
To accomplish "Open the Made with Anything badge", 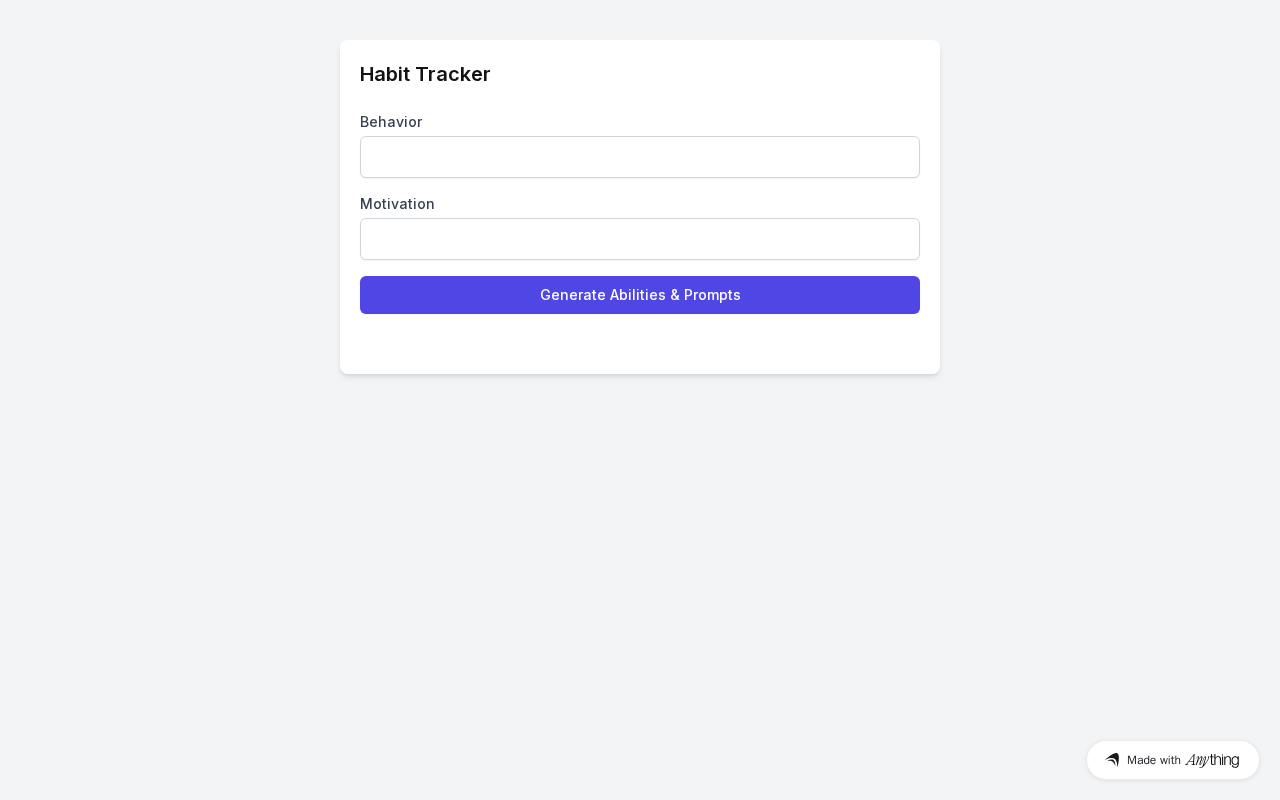I will coord(1172,760).
